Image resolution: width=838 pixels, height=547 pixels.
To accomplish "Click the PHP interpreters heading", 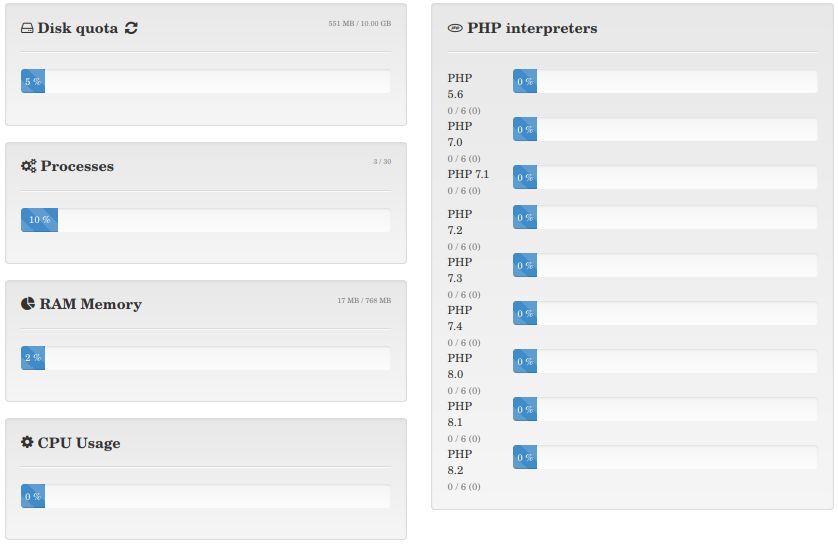I will tap(532, 28).
